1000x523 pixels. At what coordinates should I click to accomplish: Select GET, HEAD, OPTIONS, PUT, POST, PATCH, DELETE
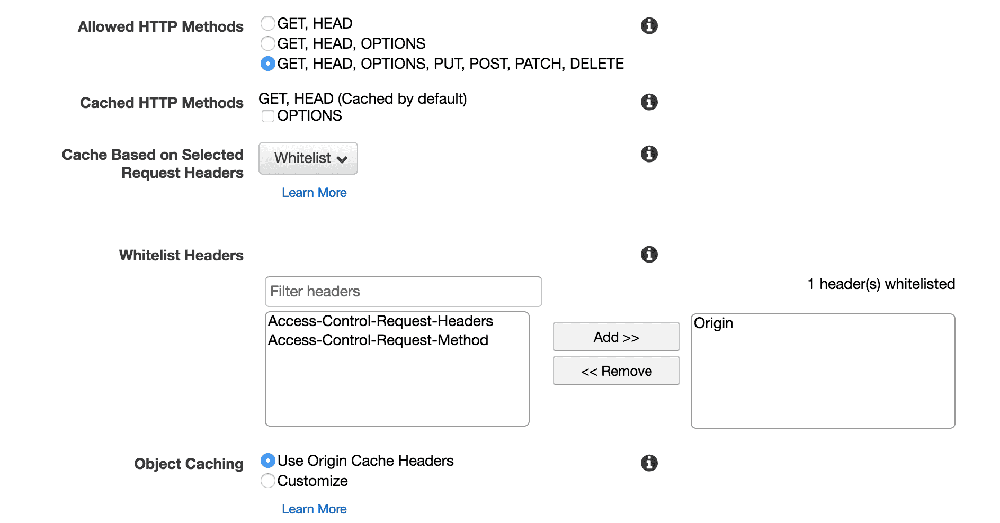click(268, 64)
